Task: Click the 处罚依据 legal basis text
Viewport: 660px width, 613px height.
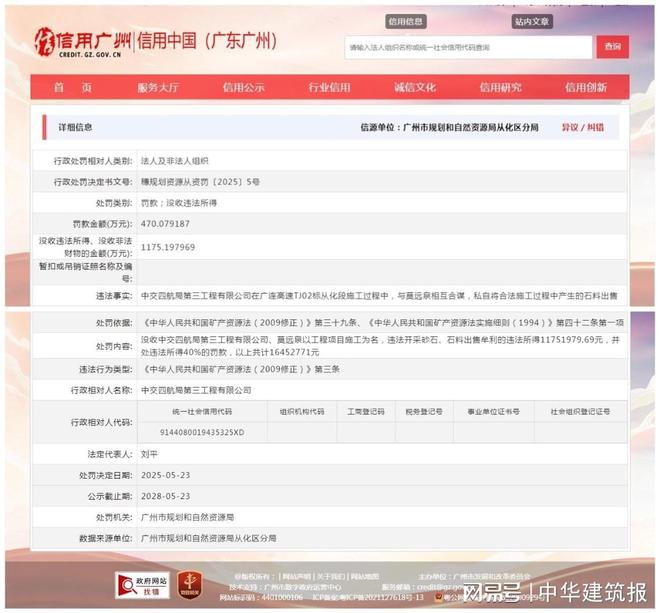Action: coord(382,323)
